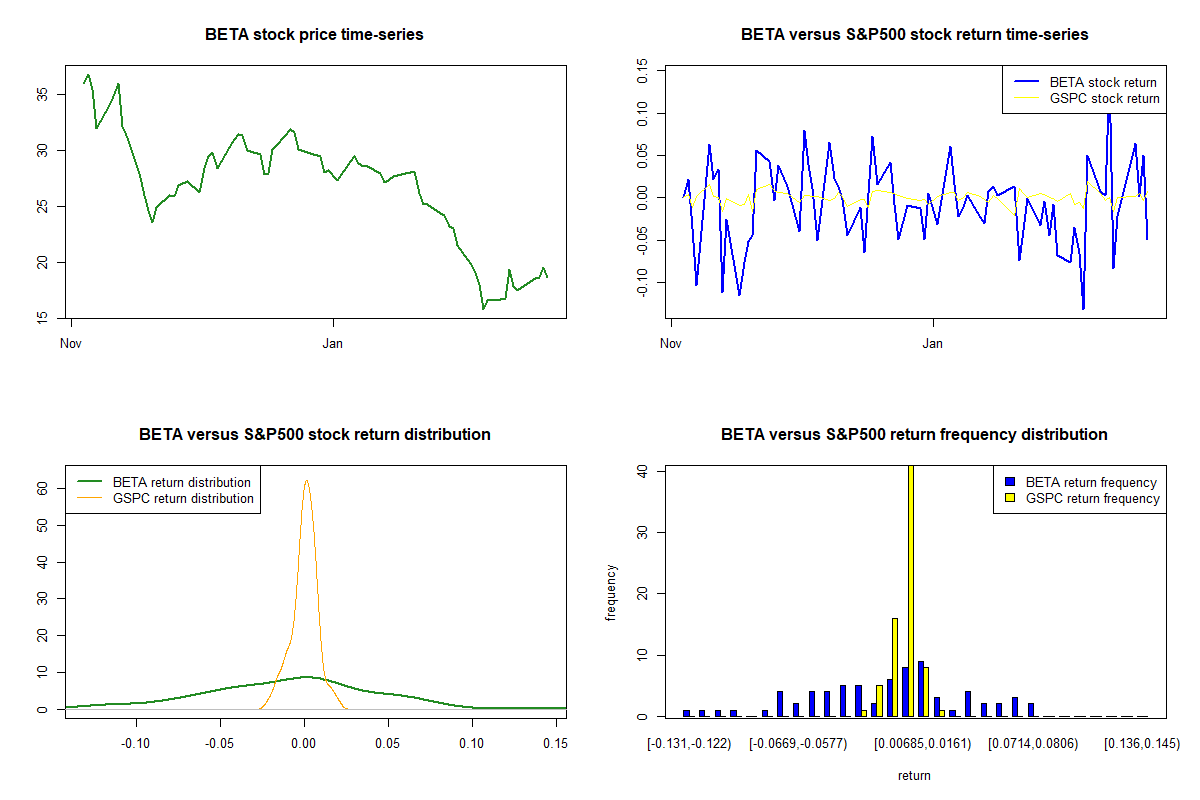This screenshot has height=800, width=1200.
Task: Click the 'Jan' label under the price chart
Action: point(333,344)
